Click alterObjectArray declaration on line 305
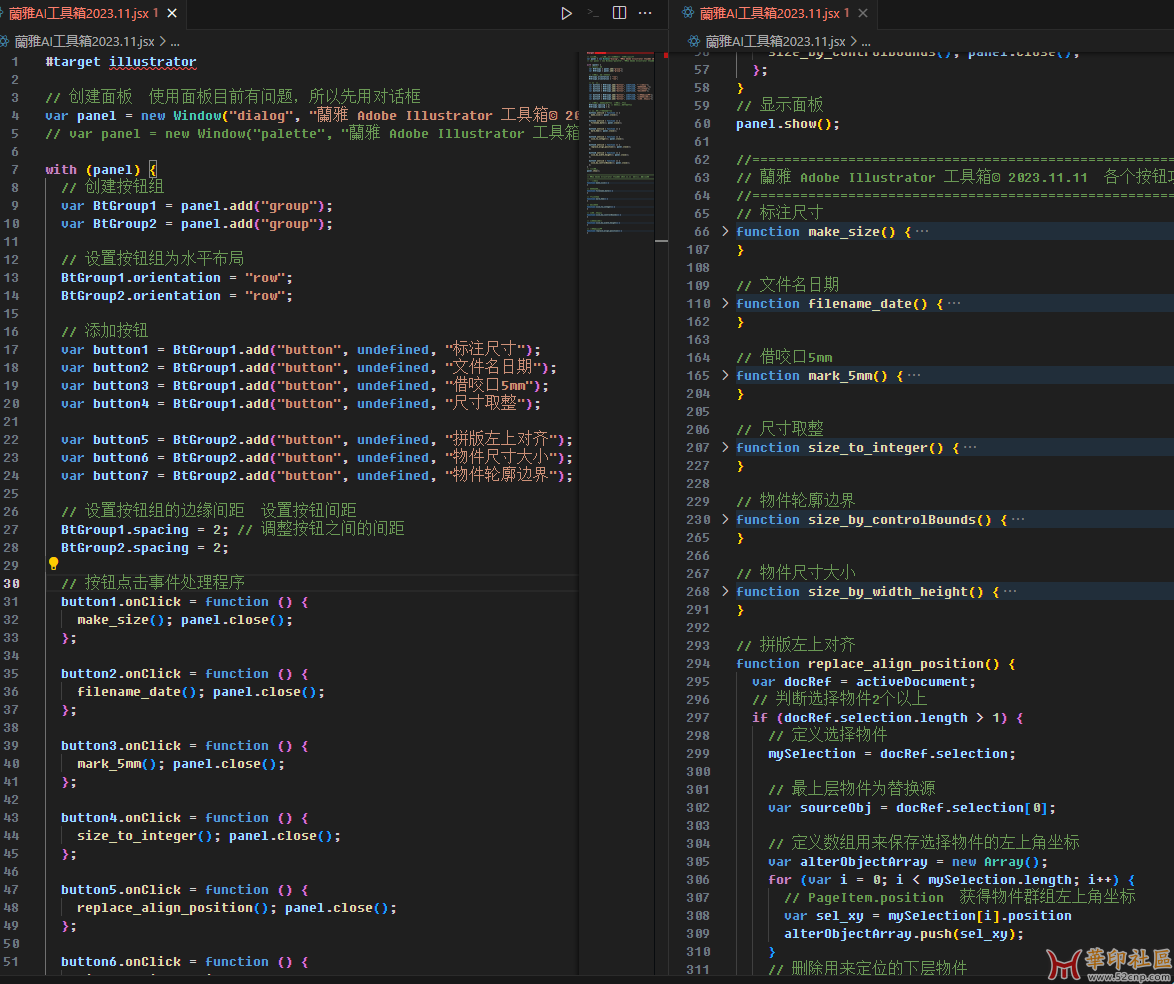 [863, 861]
